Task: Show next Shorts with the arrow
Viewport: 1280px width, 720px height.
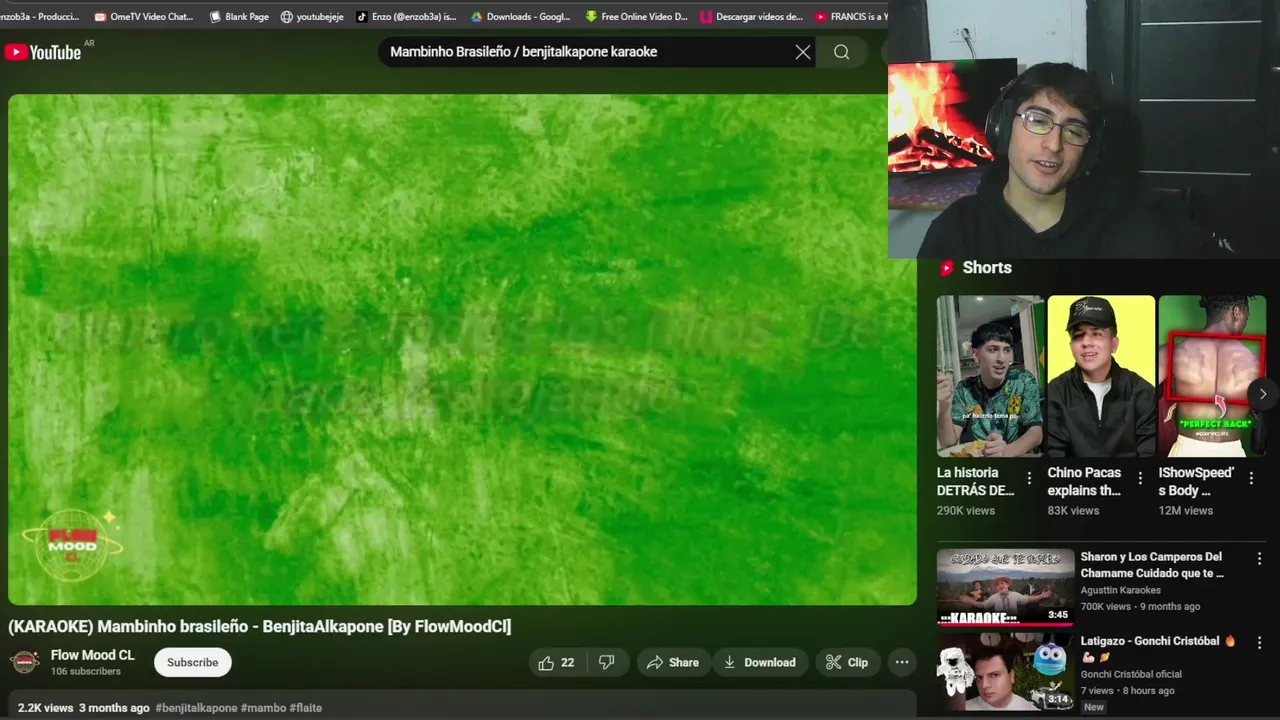Action: point(1262,394)
